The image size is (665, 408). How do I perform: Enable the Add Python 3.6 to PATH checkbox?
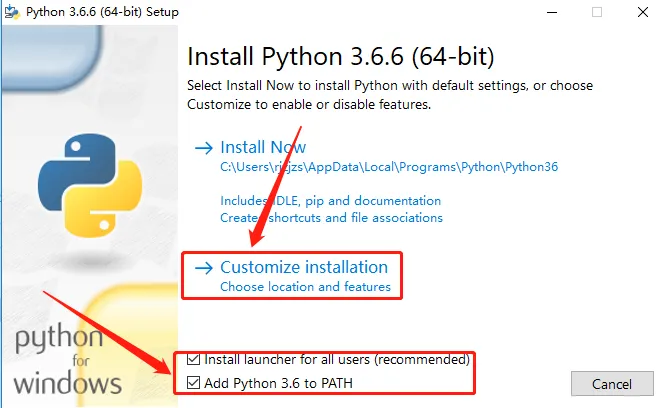tap(194, 382)
